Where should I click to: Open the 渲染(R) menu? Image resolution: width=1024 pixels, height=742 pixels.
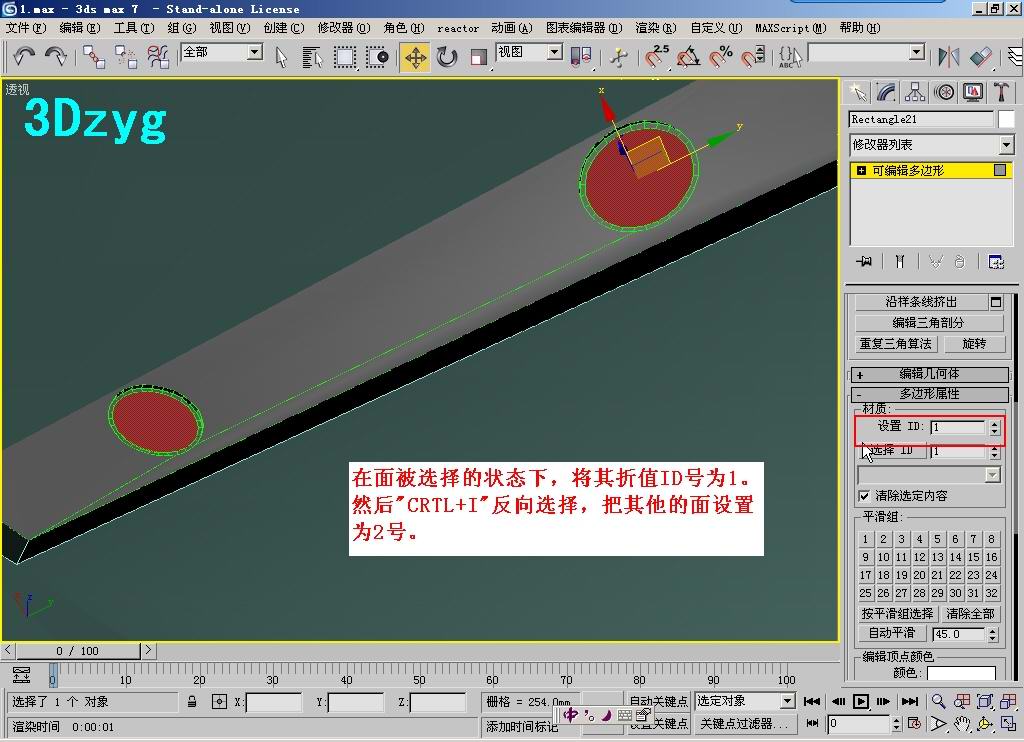[656, 27]
